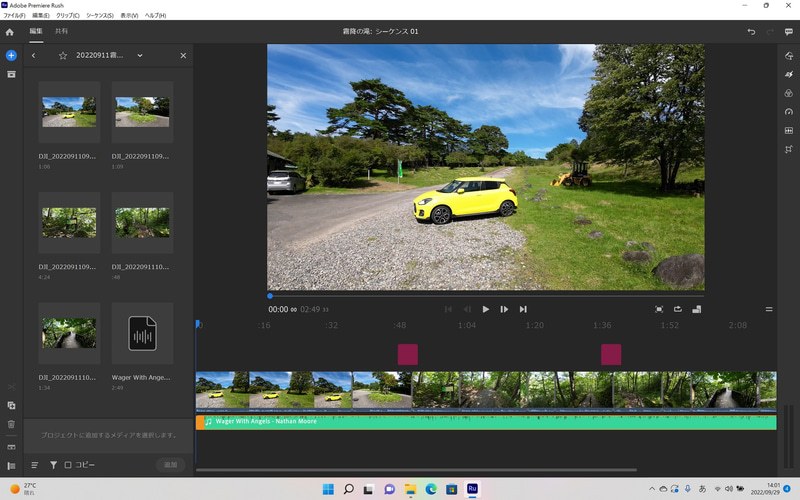Open the preview monitor options menu

pyautogui.click(x=769, y=309)
